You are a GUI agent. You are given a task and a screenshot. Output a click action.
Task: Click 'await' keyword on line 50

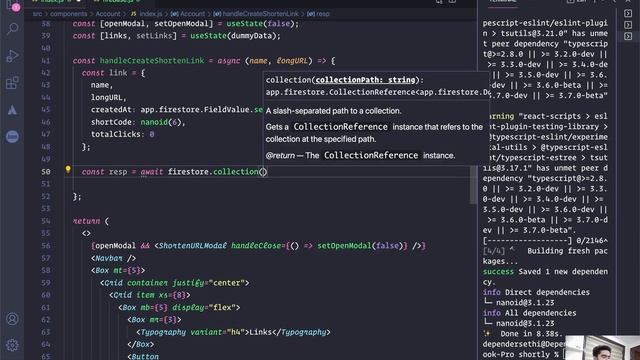pyautogui.click(x=152, y=172)
